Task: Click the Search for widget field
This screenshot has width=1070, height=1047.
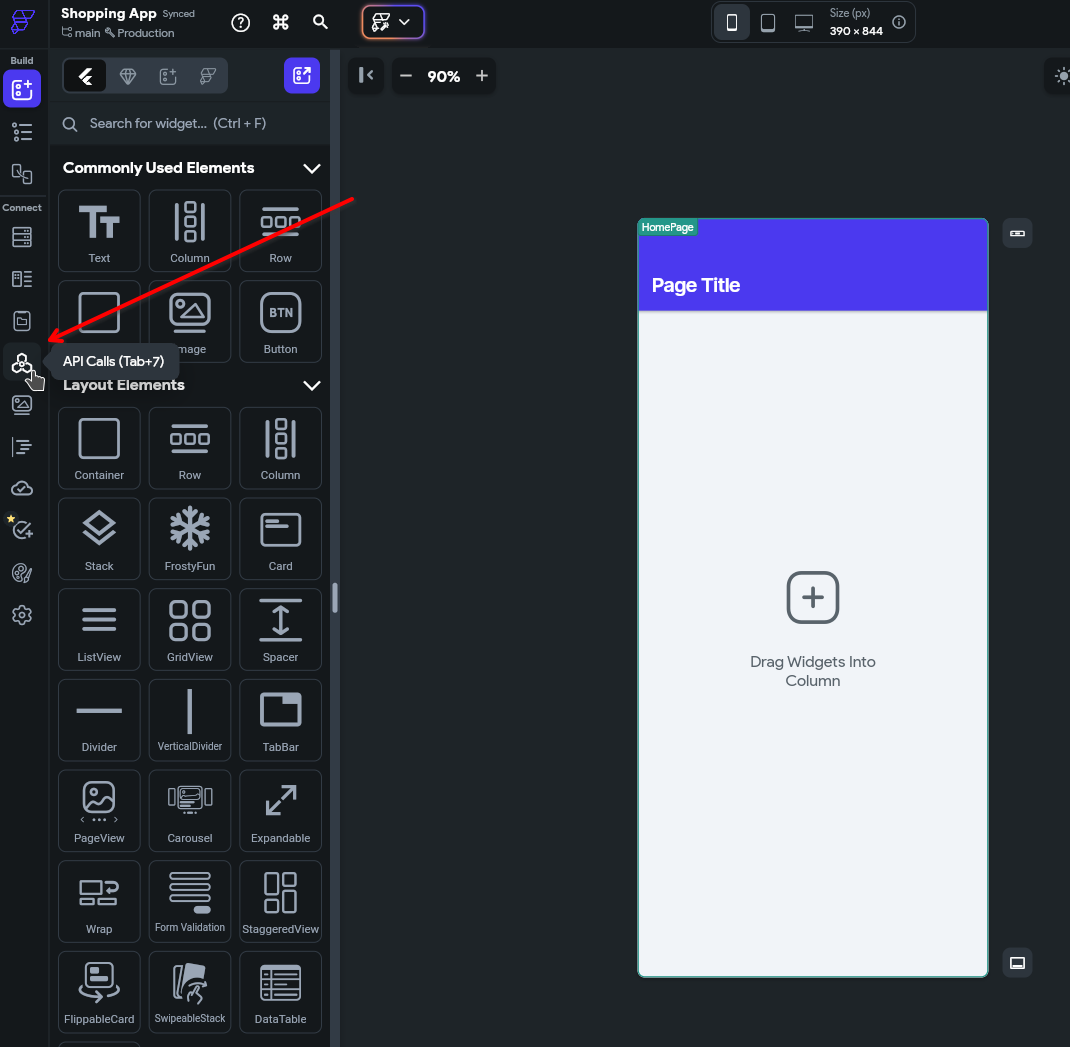Action: click(190, 124)
